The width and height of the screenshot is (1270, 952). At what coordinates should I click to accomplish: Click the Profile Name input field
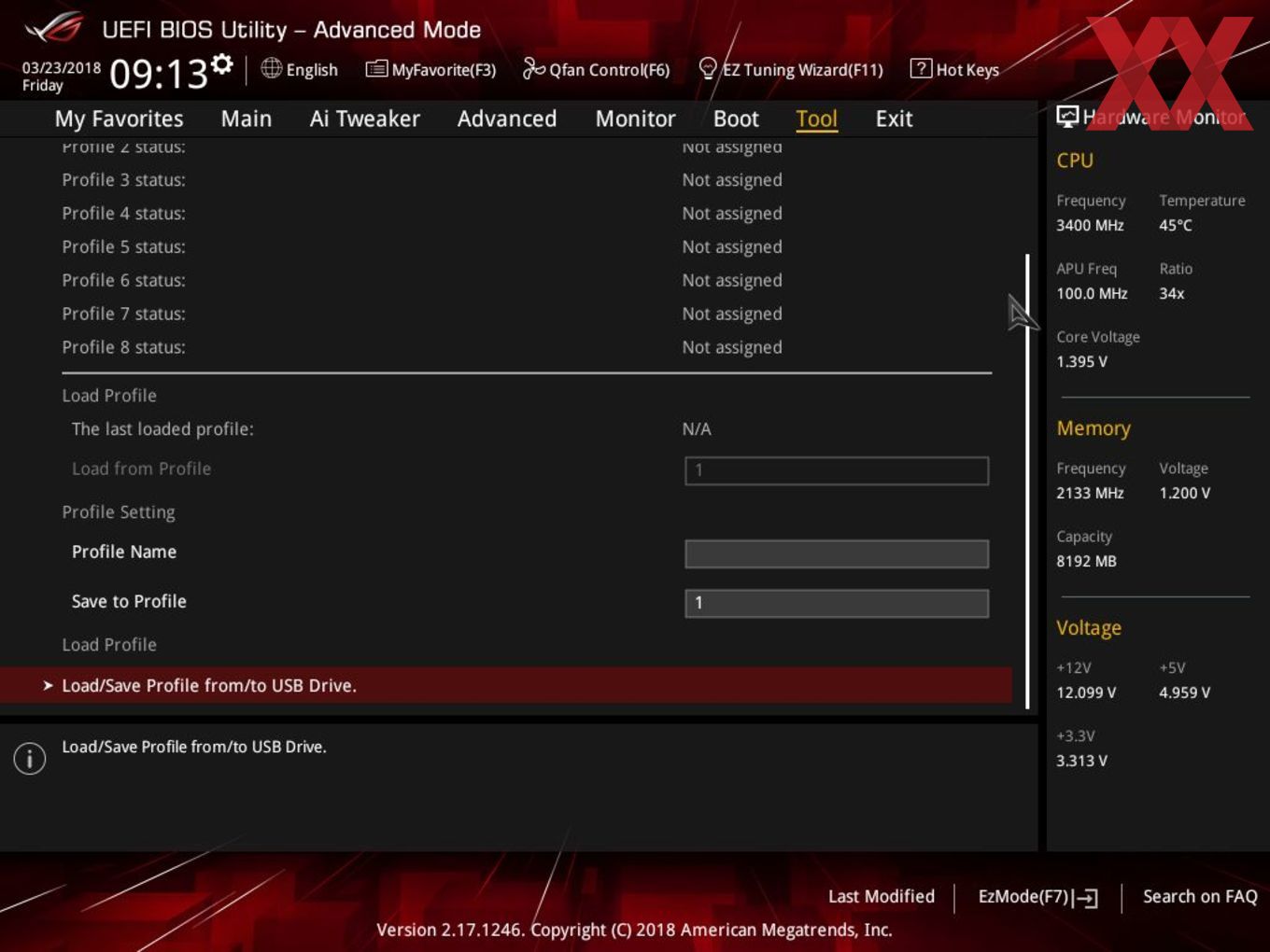pos(837,553)
